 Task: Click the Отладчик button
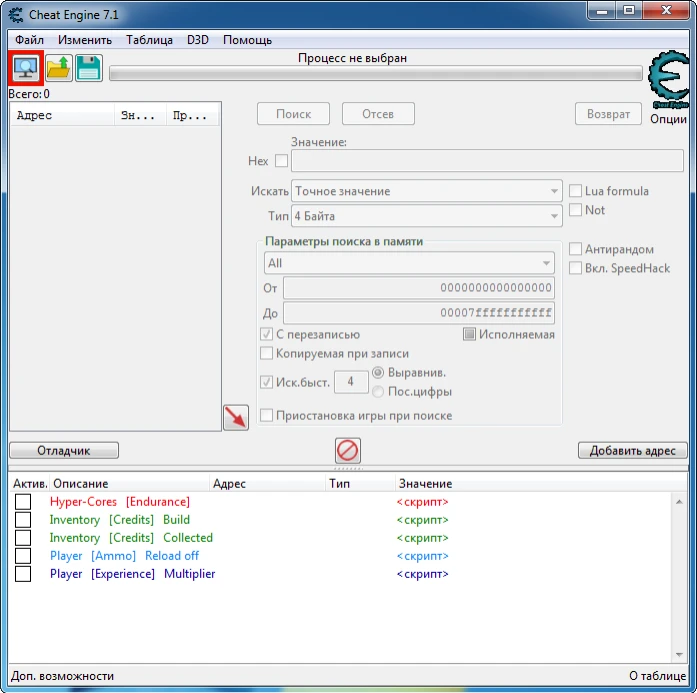point(64,450)
